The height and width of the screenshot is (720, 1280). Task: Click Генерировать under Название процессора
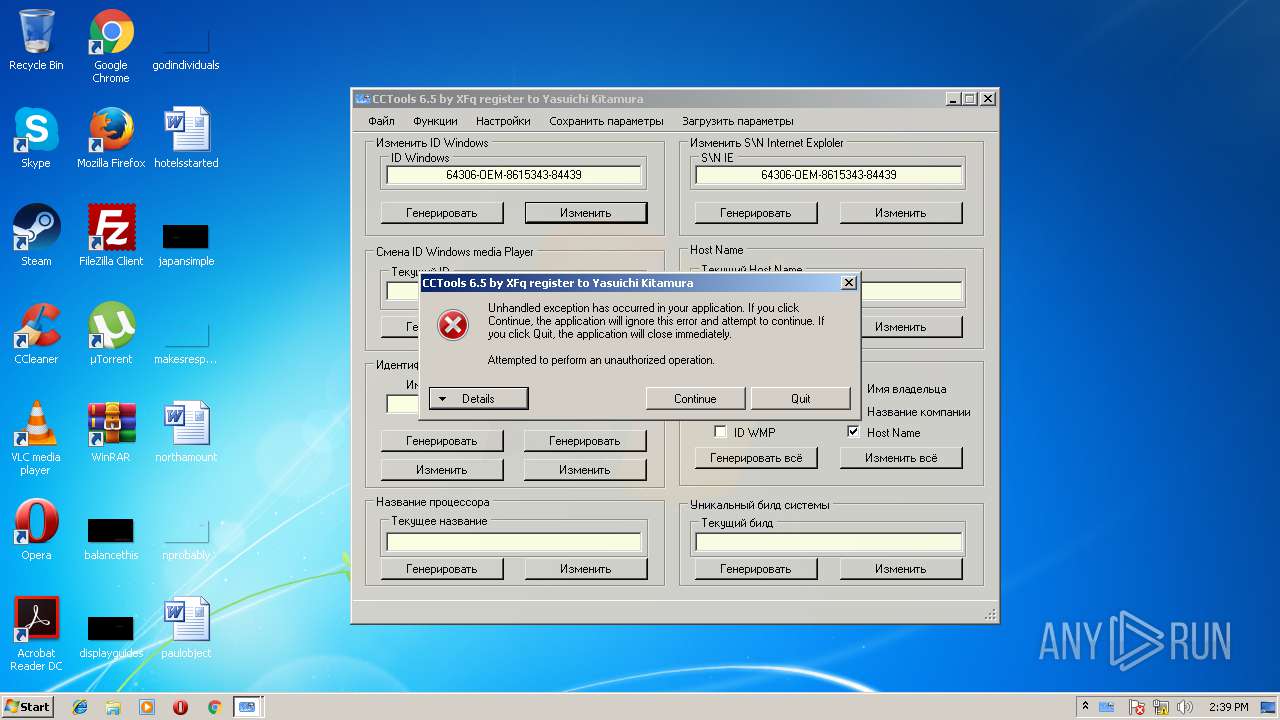coord(442,569)
